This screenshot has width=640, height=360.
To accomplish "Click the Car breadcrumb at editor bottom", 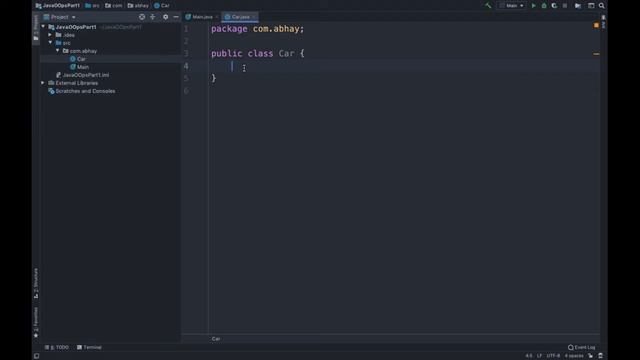I will 216,339.
